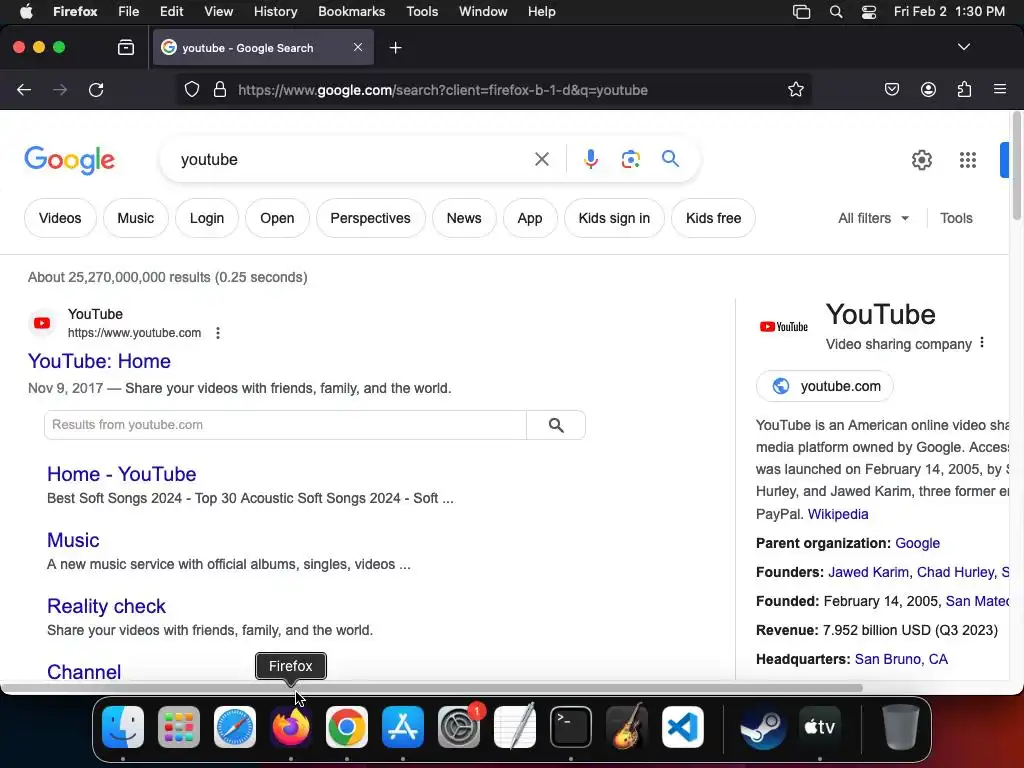Open the Reality check sitelink
This screenshot has height=768, width=1024.
[x=106, y=606]
